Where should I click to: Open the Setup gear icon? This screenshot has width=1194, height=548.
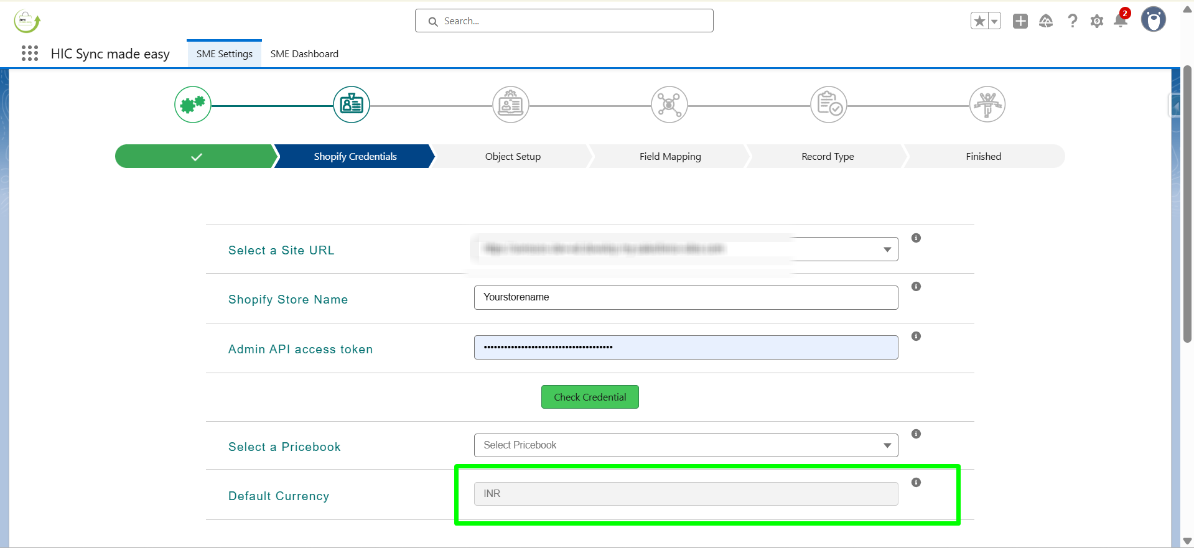tap(1097, 21)
